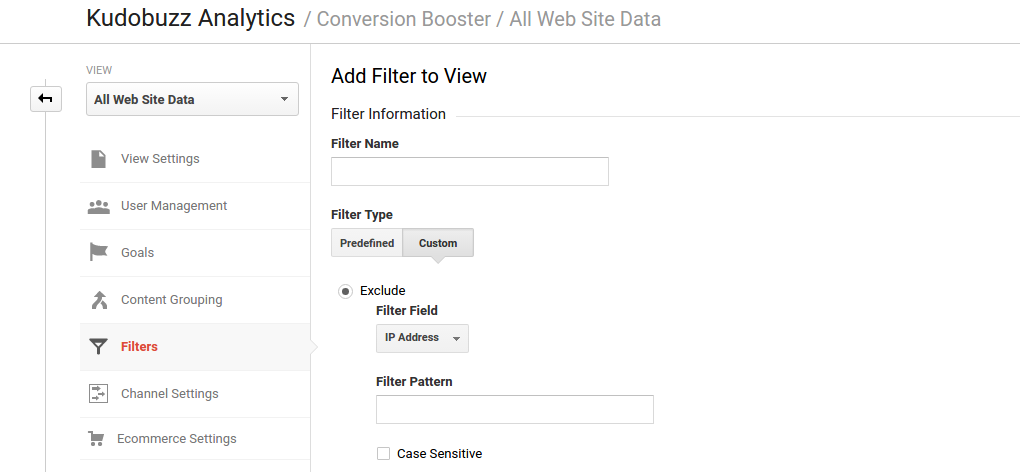Click the Ecommerce Settings cart icon
This screenshot has width=1020, height=472.
tap(96, 439)
